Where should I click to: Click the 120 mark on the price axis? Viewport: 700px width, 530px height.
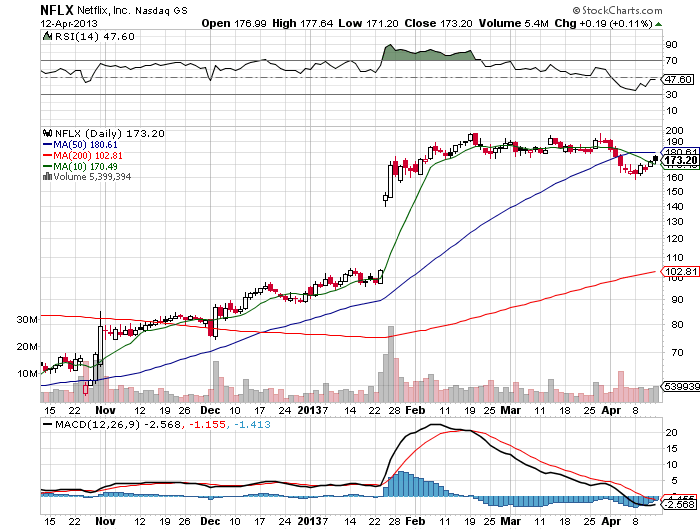point(674,238)
